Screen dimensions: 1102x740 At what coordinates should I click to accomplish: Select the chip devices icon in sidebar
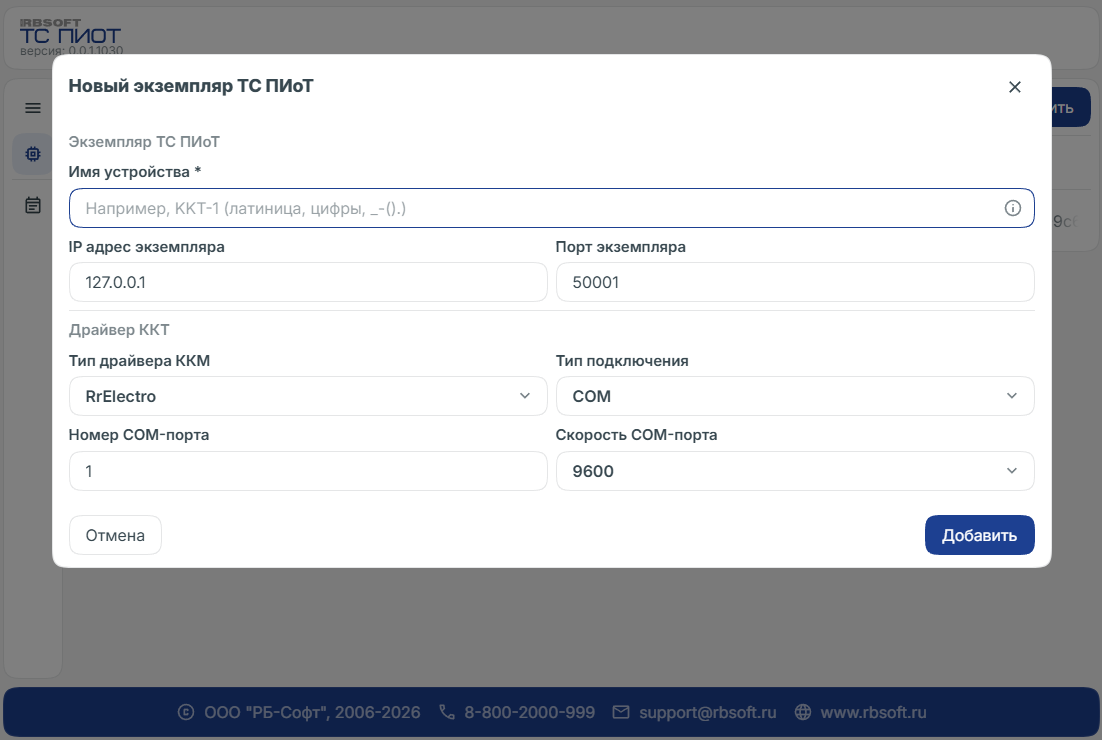33,154
